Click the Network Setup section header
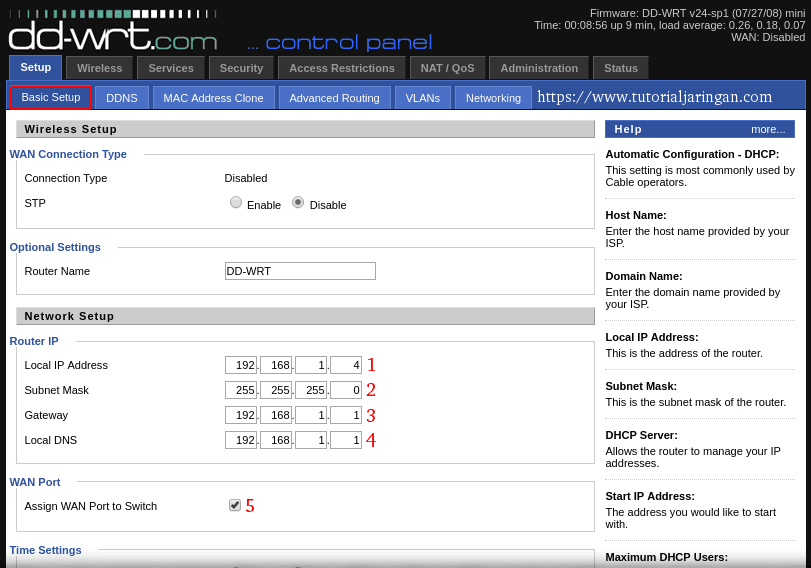 (305, 316)
